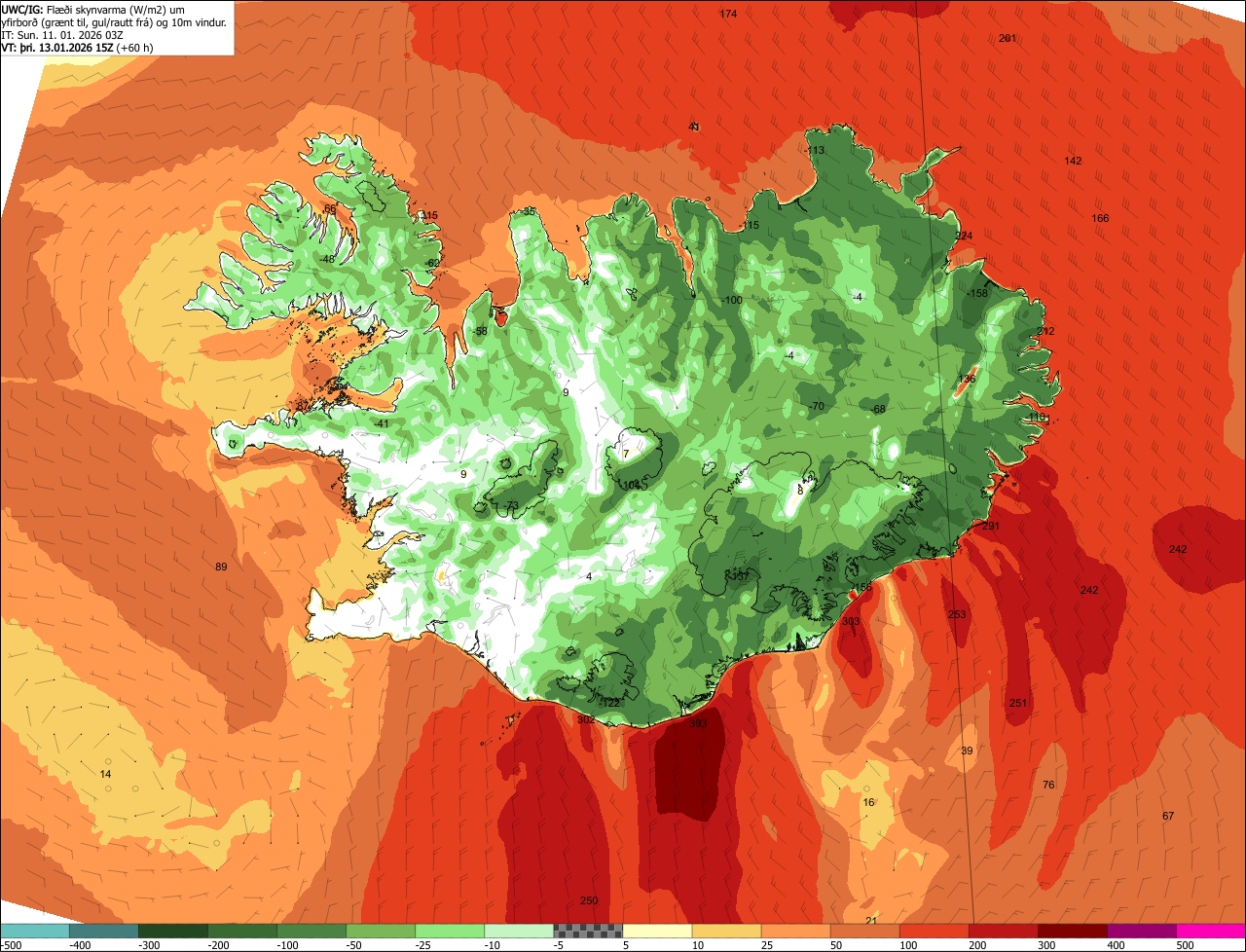Click the 89 value west of Iceland
This screenshot has height=952, width=1246.
pyautogui.click(x=221, y=567)
